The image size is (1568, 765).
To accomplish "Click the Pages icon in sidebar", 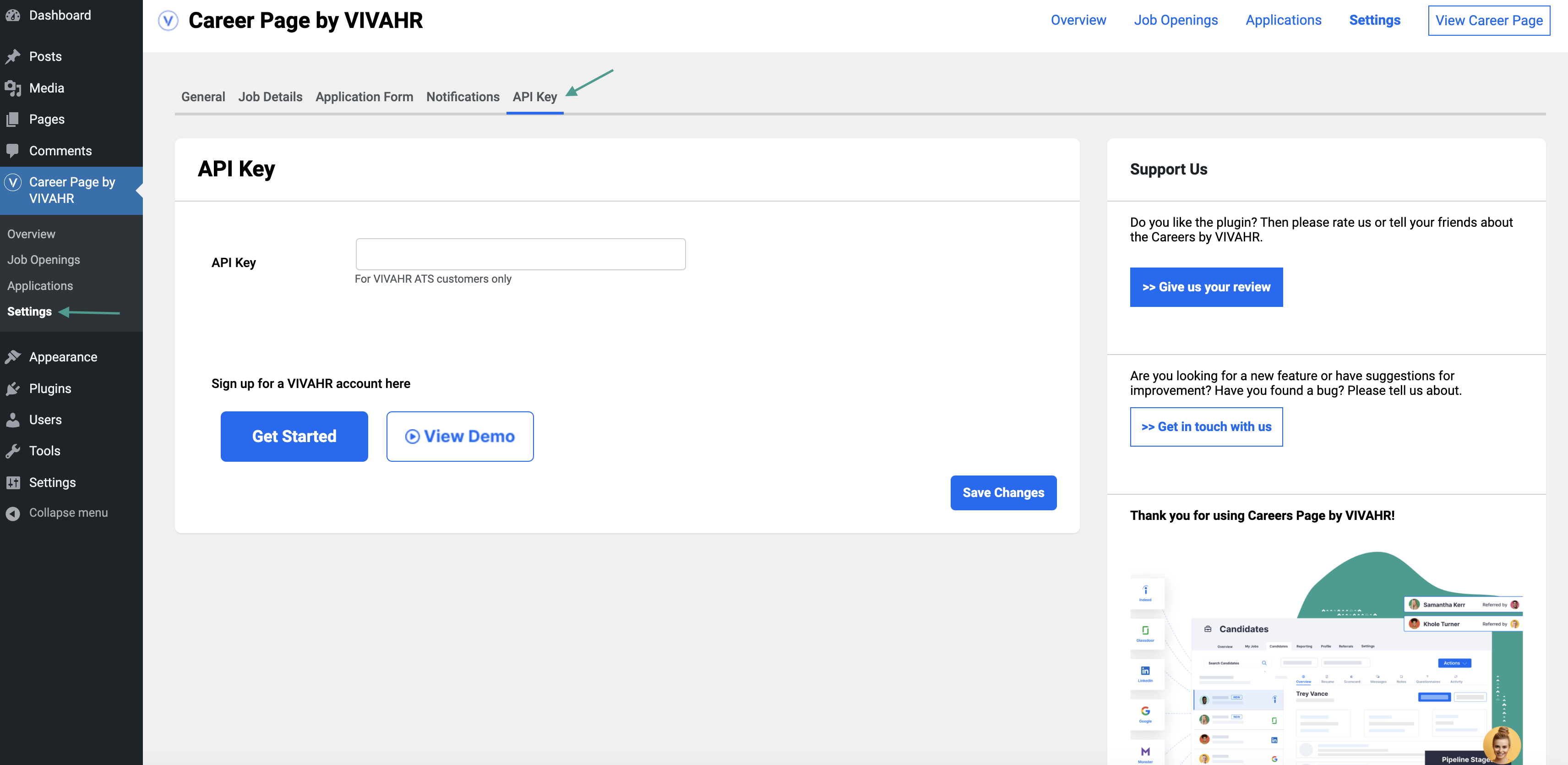I will [13, 120].
